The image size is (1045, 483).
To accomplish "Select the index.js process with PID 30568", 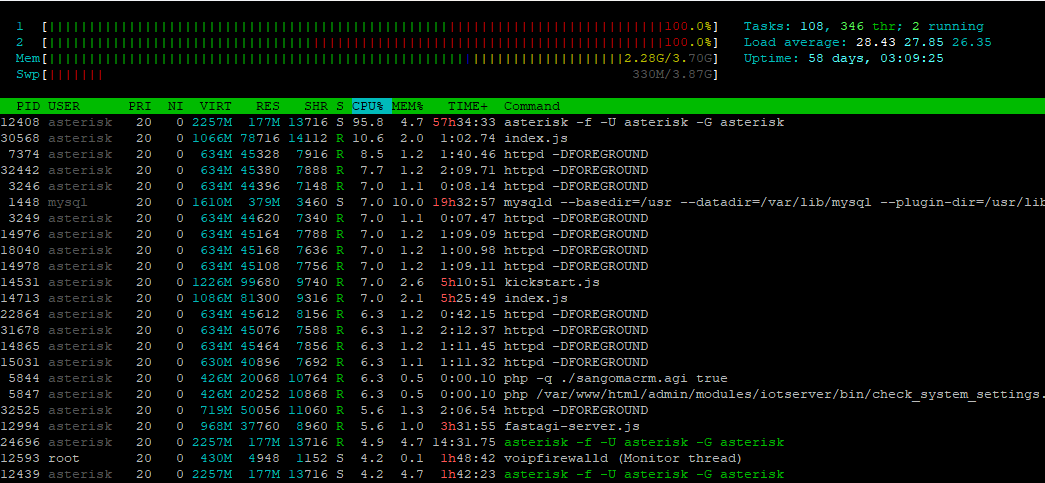I will (x=400, y=138).
